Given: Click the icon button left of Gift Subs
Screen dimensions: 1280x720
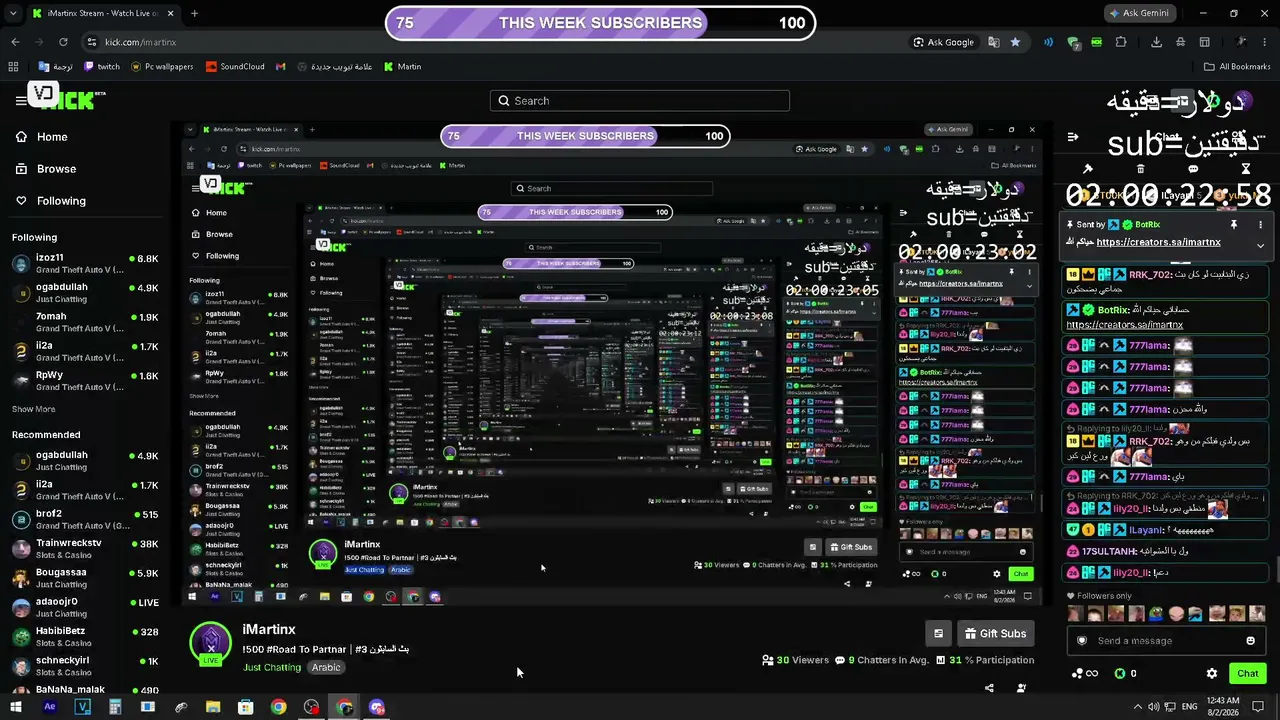Looking at the screenshot, I should [x=938, y=633].
